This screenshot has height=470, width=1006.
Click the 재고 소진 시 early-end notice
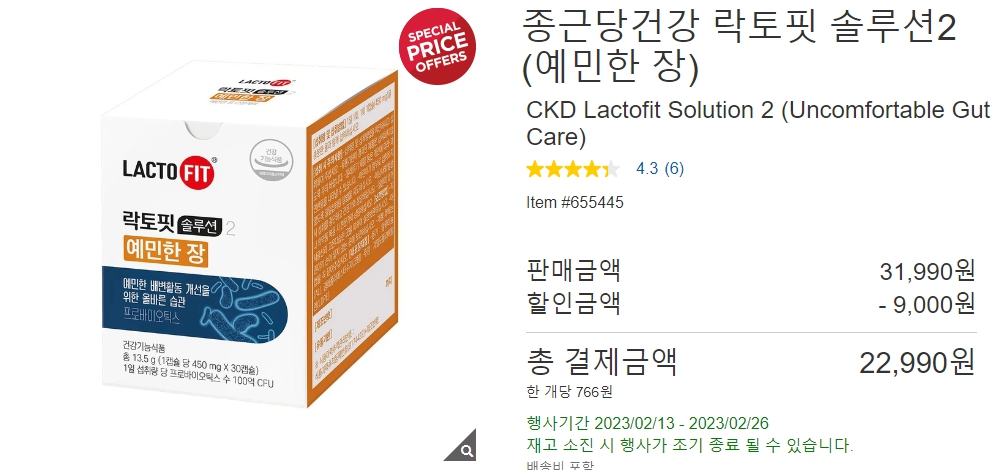pos(690,445)
